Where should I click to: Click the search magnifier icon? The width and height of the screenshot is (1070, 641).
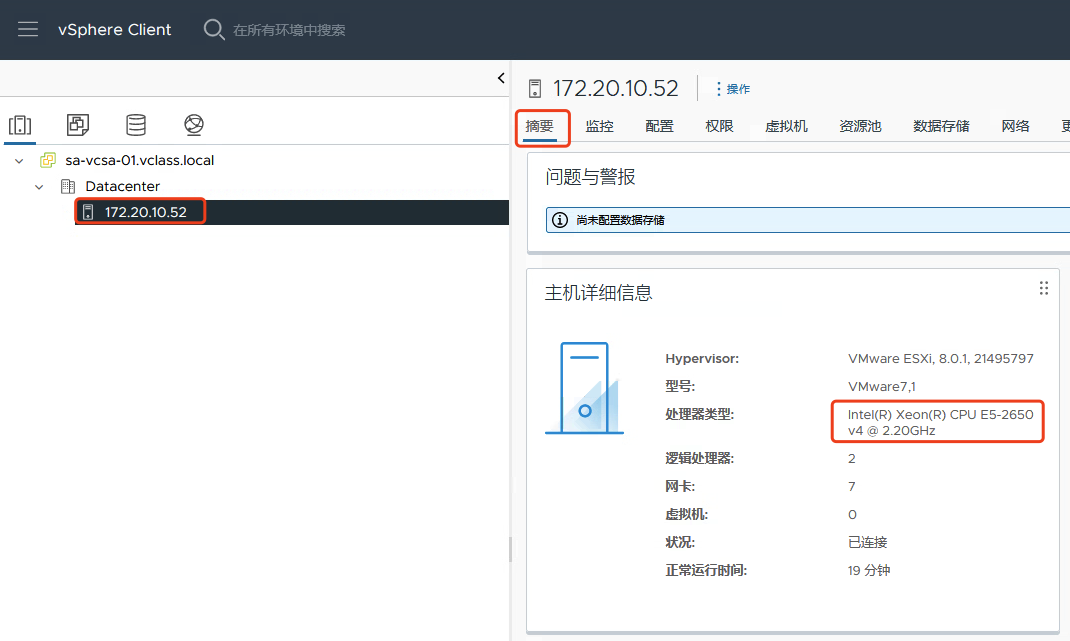coord(214,29)
